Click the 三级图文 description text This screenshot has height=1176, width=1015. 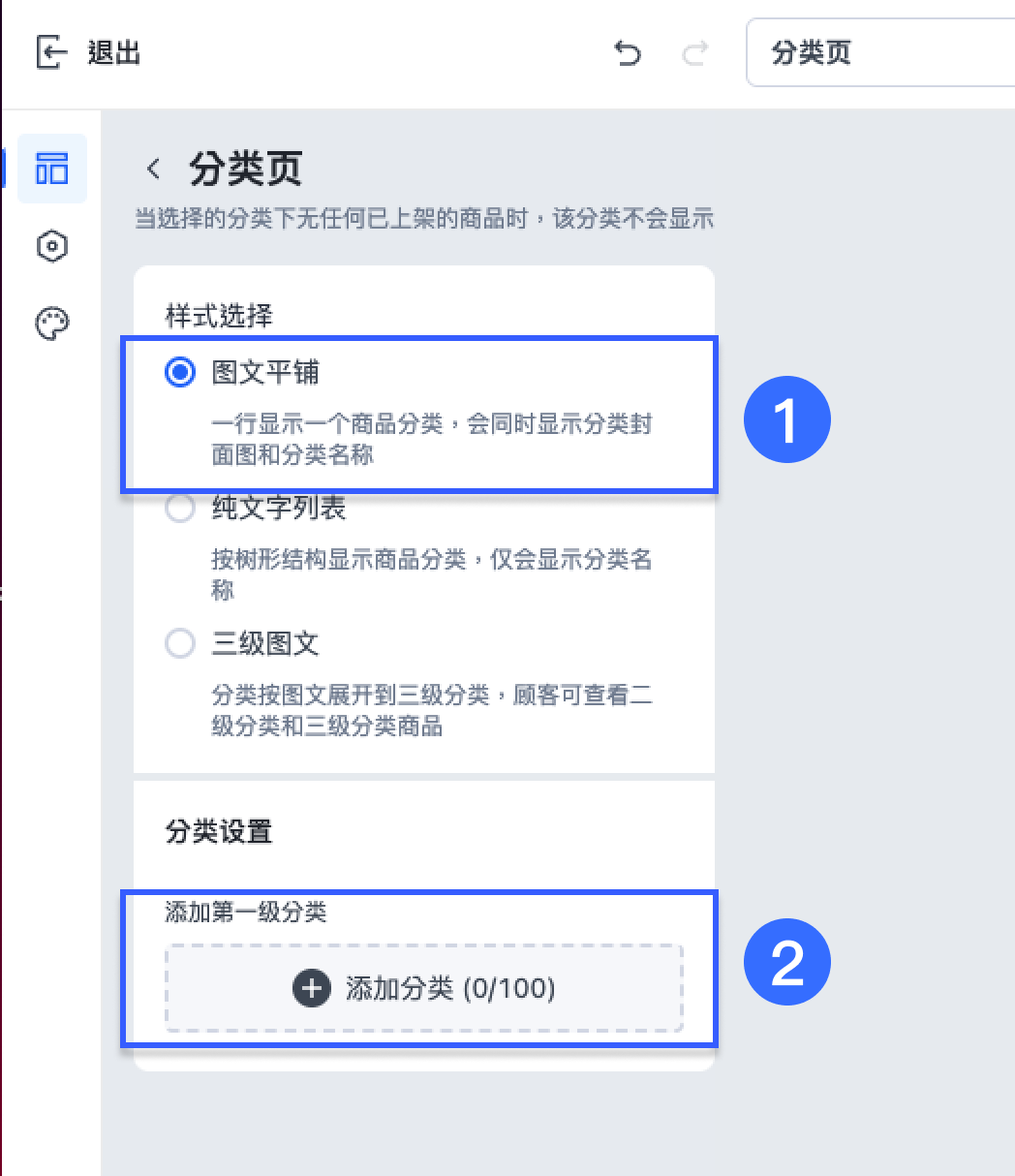(432, 710)
